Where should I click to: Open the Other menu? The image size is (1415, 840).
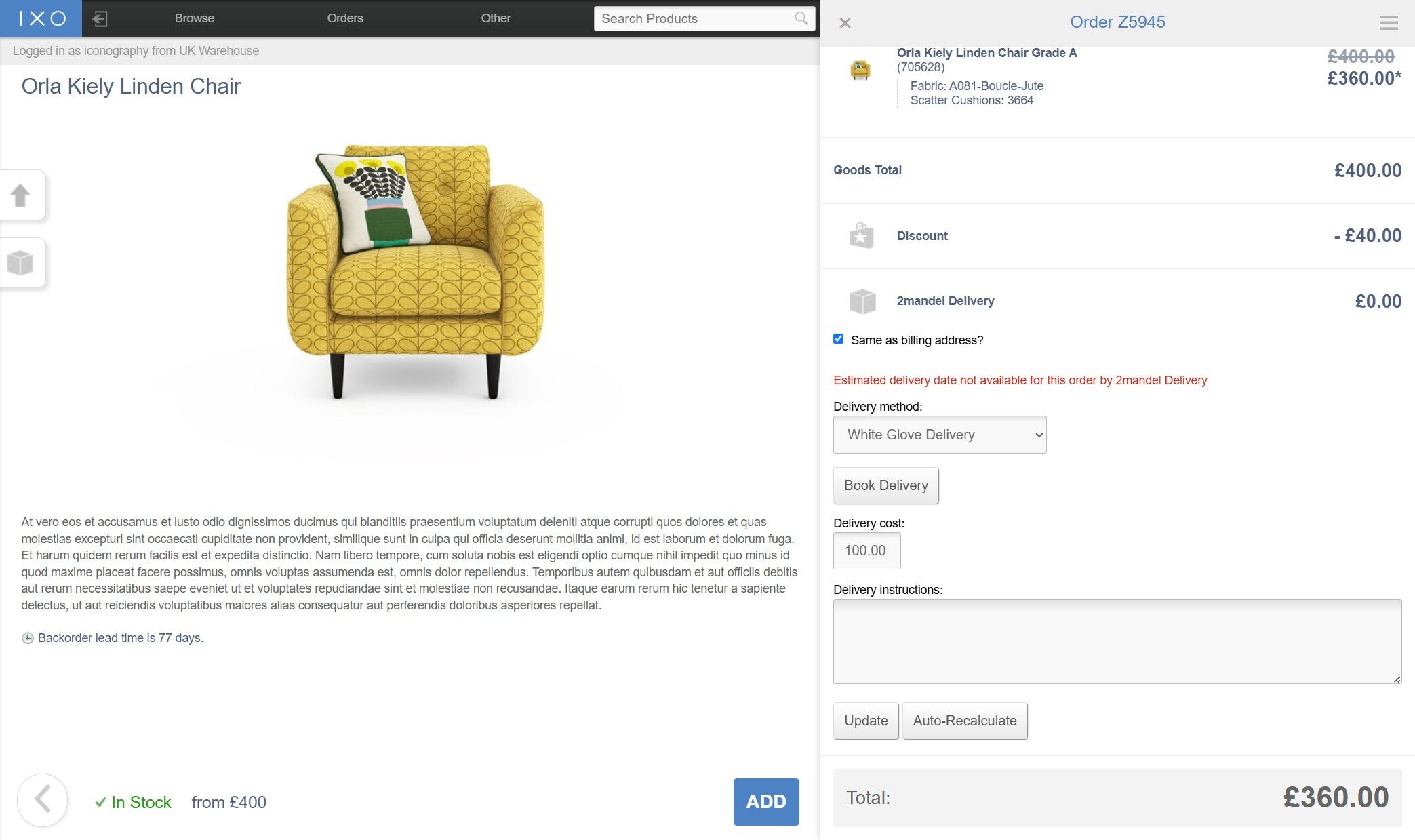tap(496, 18)
